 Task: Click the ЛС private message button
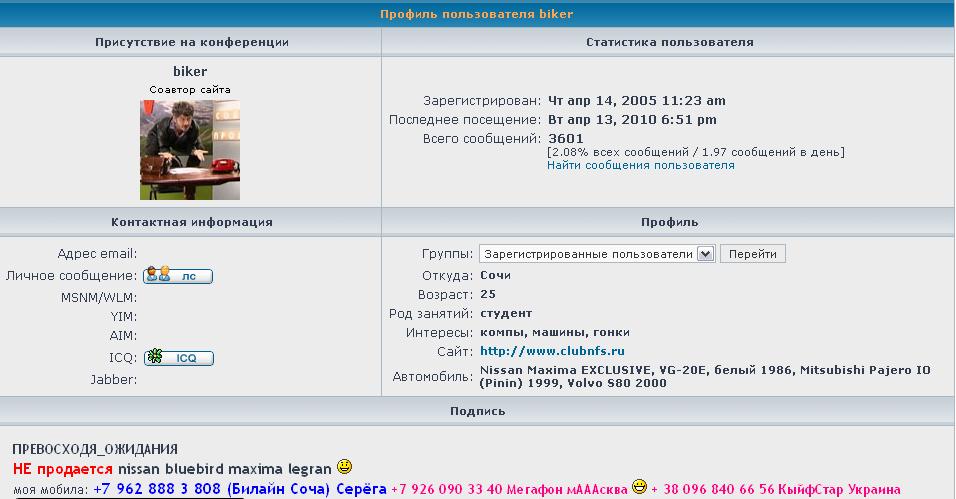pos(178,276)
